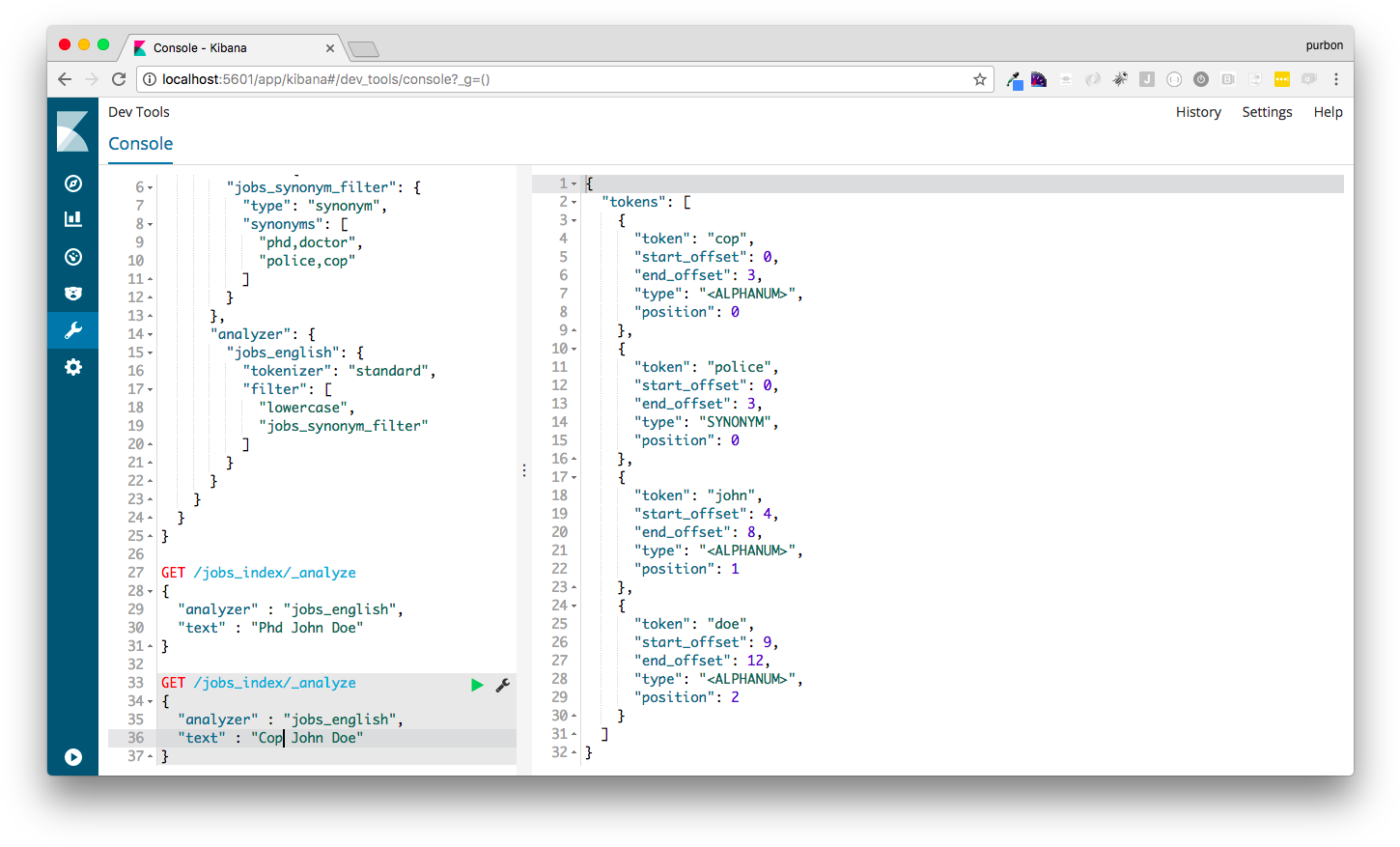The width and height of the screenshot is (1400, 847).
Task: Open Management with the gear icon
Action: pos(73,367)
